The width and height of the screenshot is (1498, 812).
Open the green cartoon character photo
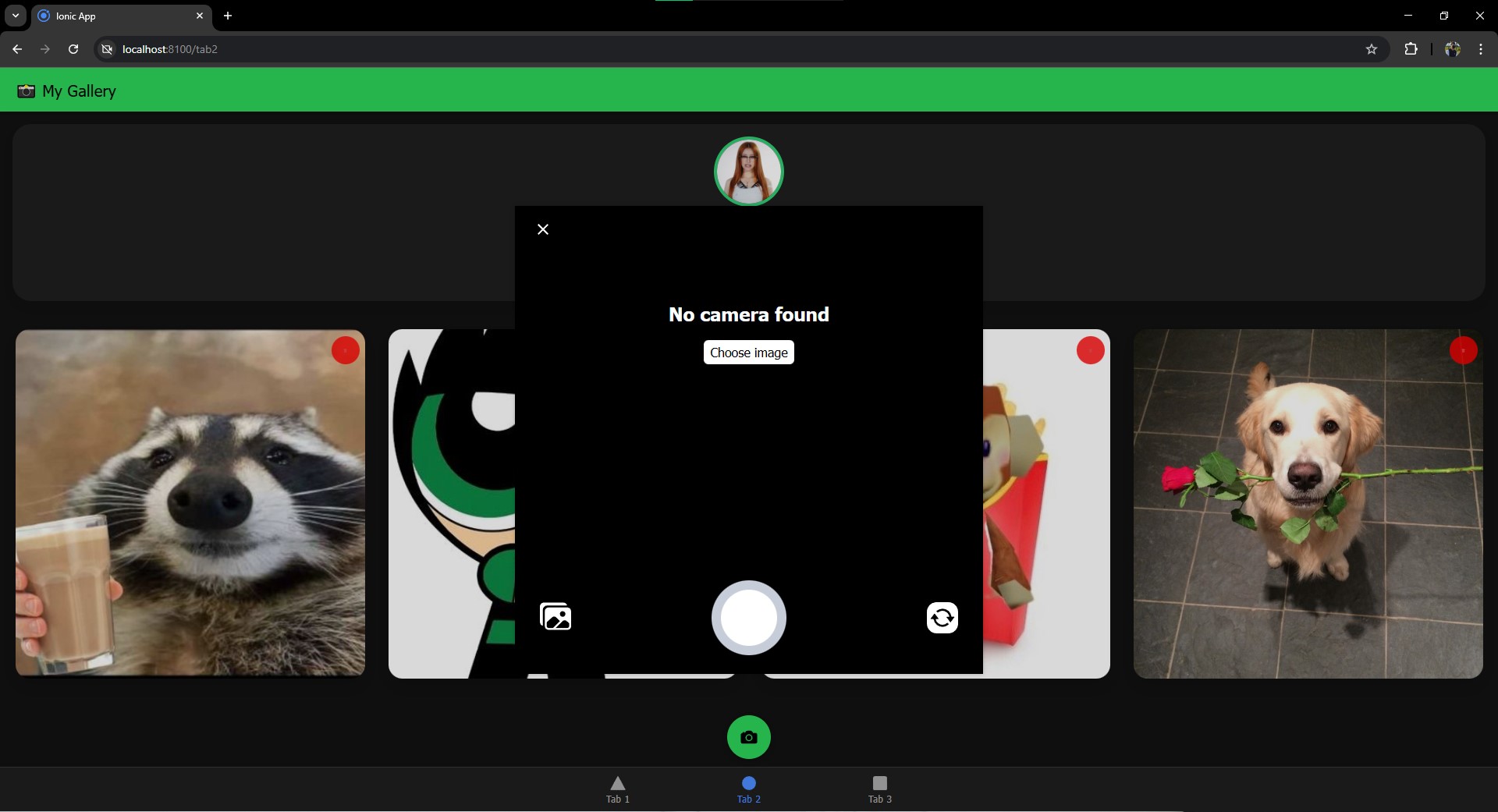point(452,504)
